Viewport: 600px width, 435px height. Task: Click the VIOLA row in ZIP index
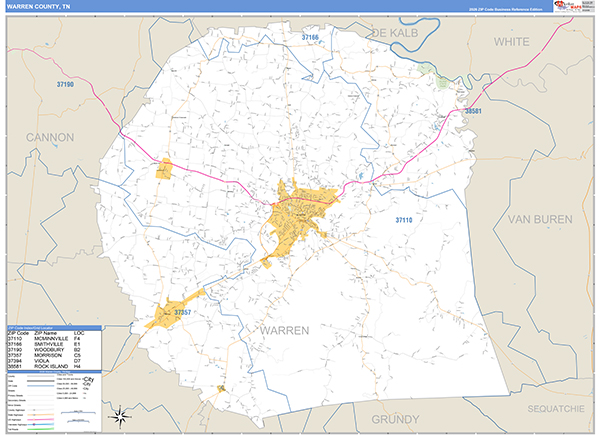pyautogui.click(x=45, y=361)
